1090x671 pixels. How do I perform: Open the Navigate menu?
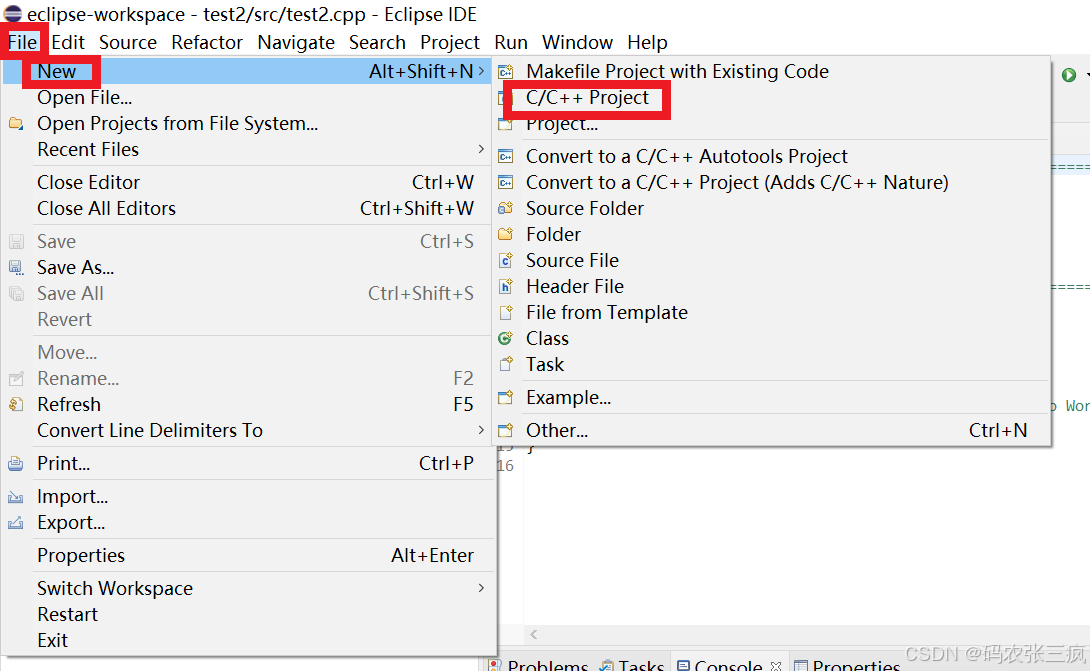click(x=296, y=42)
